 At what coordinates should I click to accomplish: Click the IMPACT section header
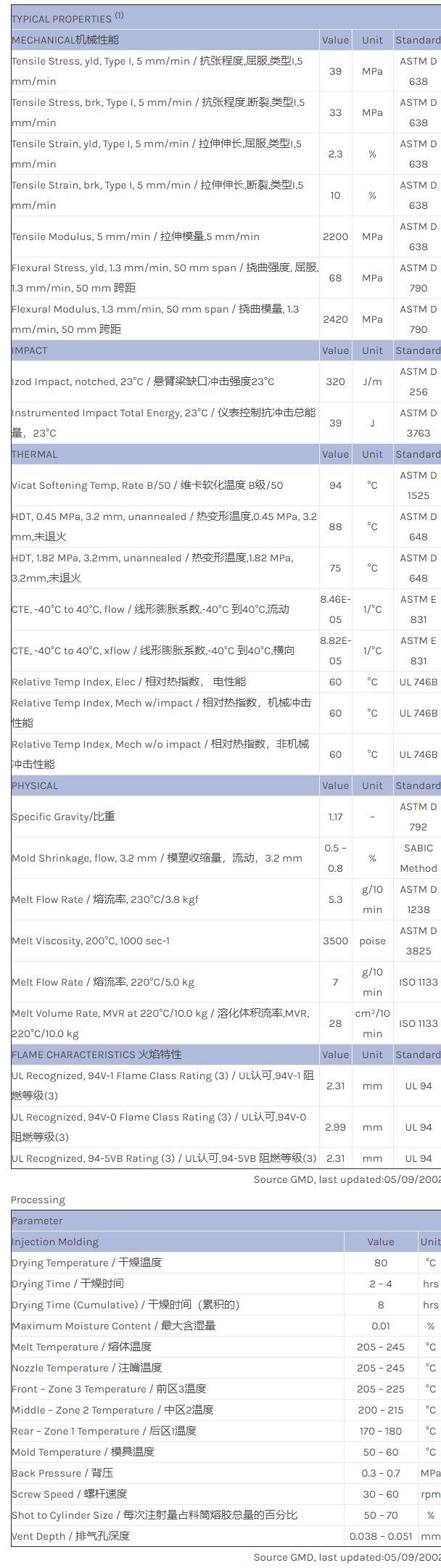(x=30, y=350)
